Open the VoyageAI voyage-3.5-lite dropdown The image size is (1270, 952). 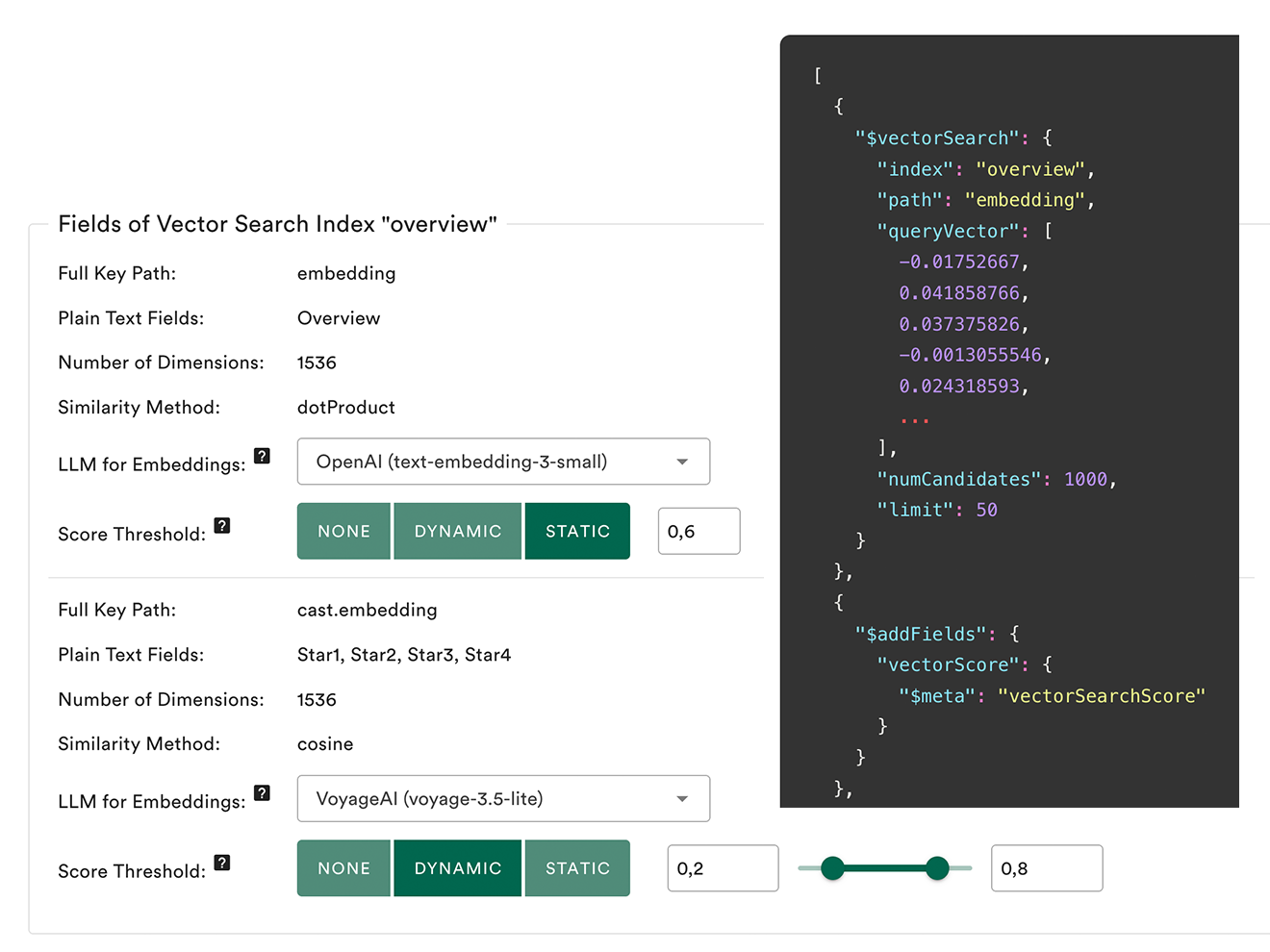coord(503,798)
